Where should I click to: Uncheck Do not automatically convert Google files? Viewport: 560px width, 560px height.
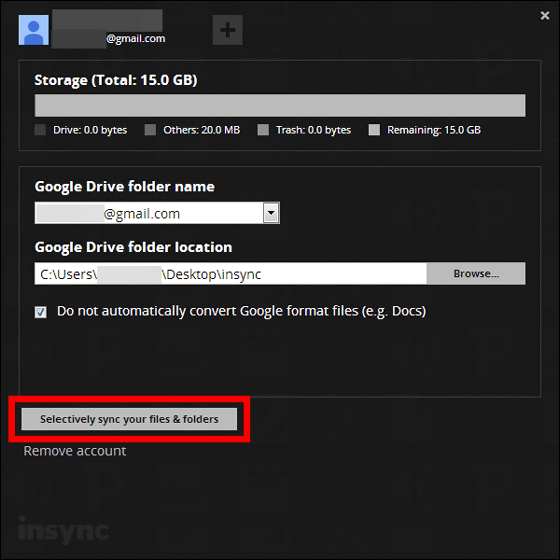[x=41, y=312]
